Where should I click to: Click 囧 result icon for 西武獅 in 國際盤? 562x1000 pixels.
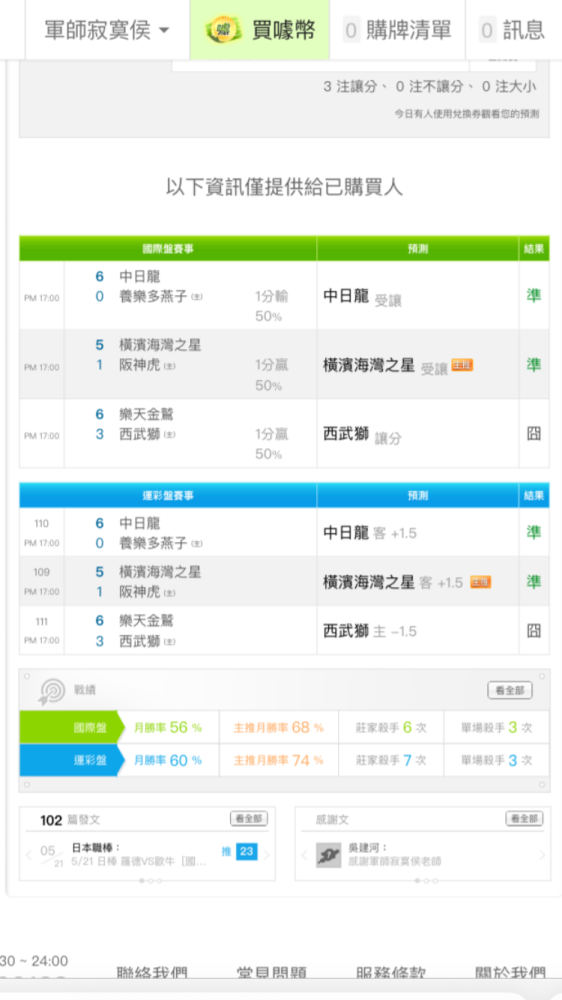coord(534,434)
